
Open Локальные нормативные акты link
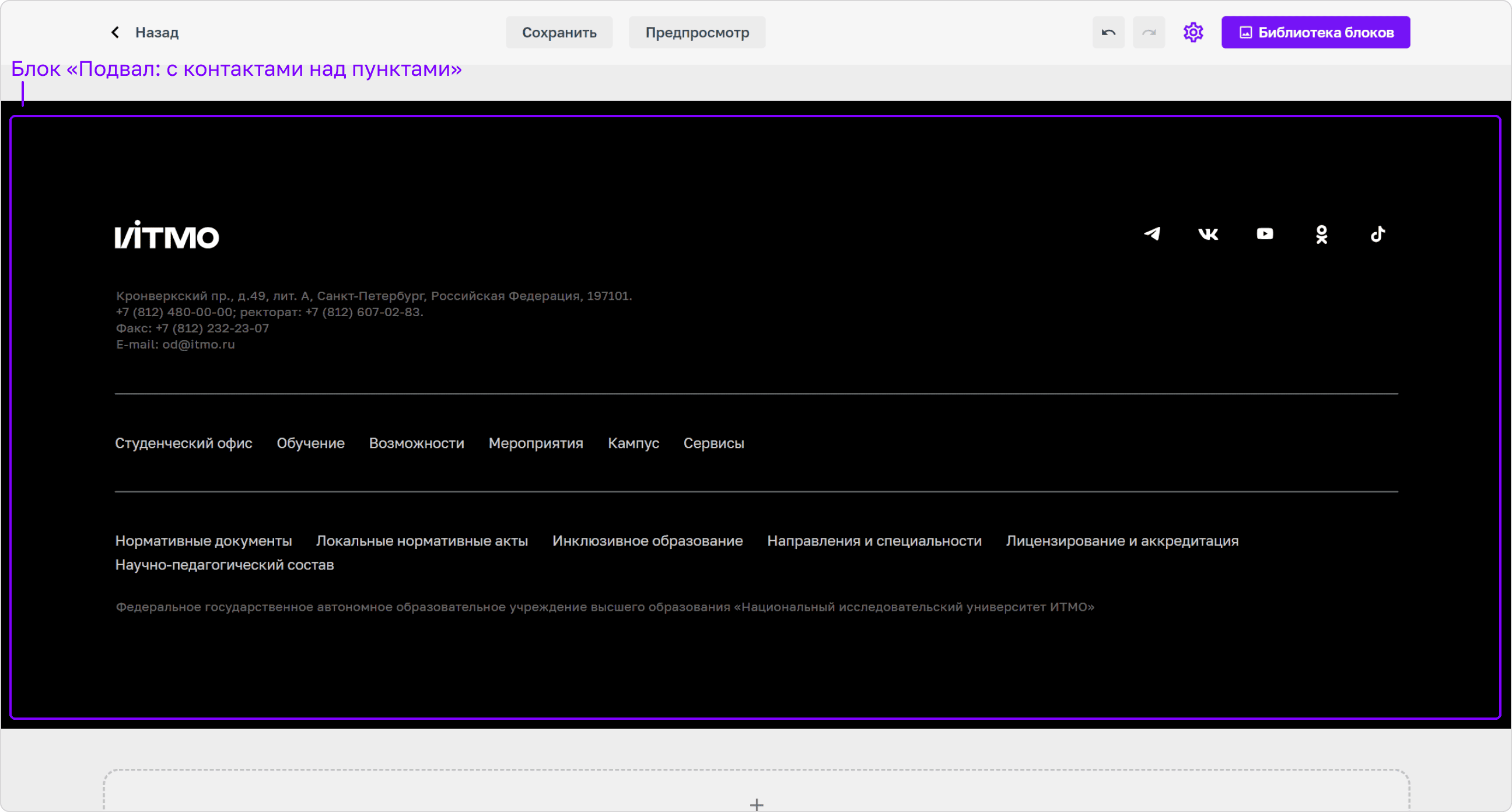422,541
